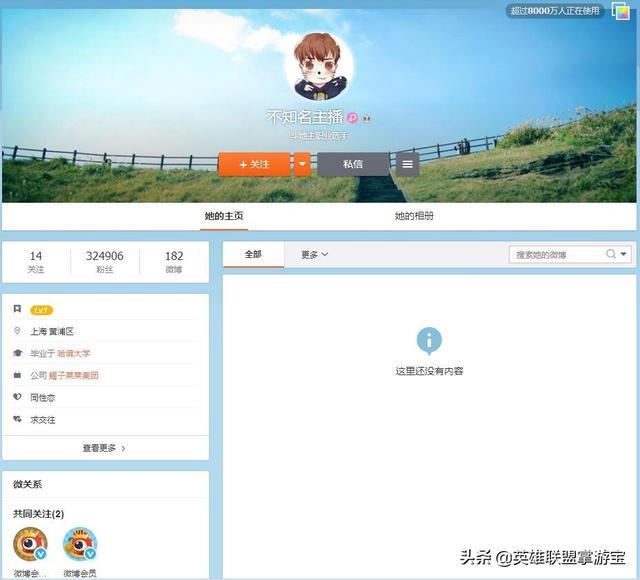Click the yellow level badge

click(x=41, y=310)
